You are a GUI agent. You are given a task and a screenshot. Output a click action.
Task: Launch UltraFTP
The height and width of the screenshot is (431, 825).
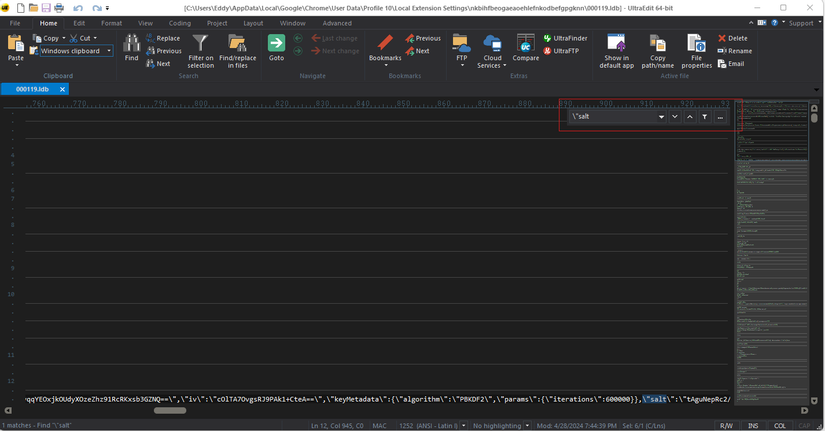[x=561, y=51]
